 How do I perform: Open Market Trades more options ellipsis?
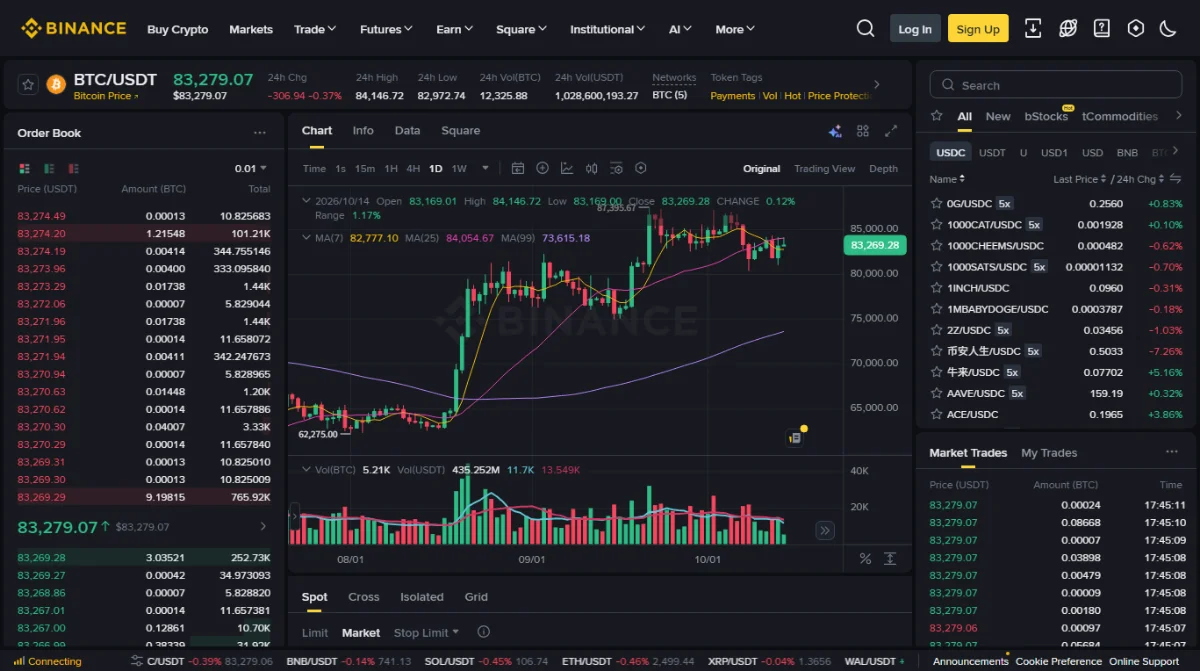[x=1172, y=453]
